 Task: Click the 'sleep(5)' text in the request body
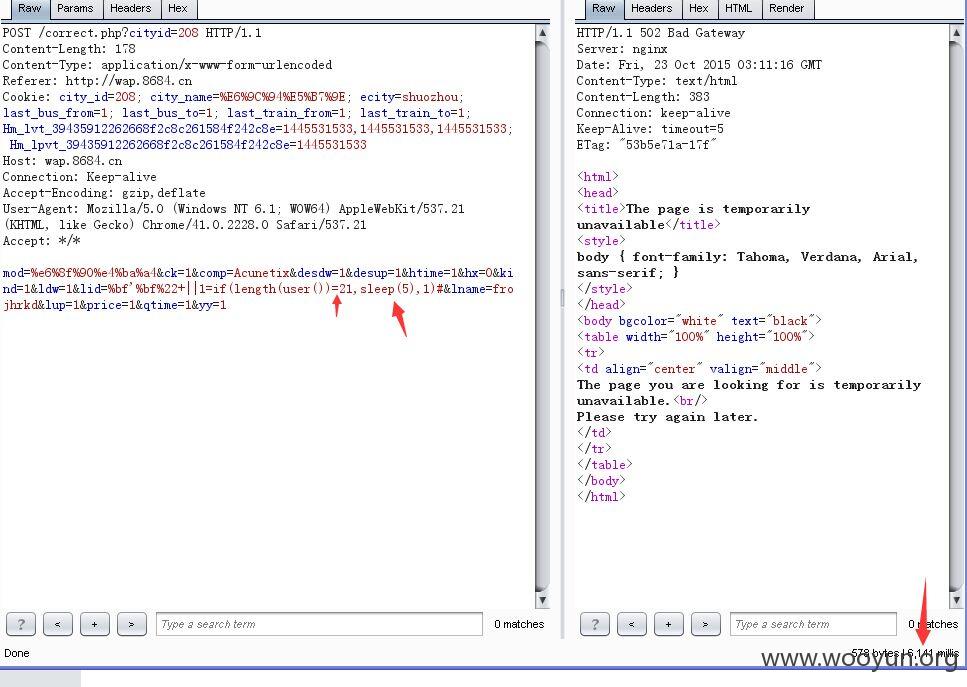pyautogui.click(x=387, y=289)
